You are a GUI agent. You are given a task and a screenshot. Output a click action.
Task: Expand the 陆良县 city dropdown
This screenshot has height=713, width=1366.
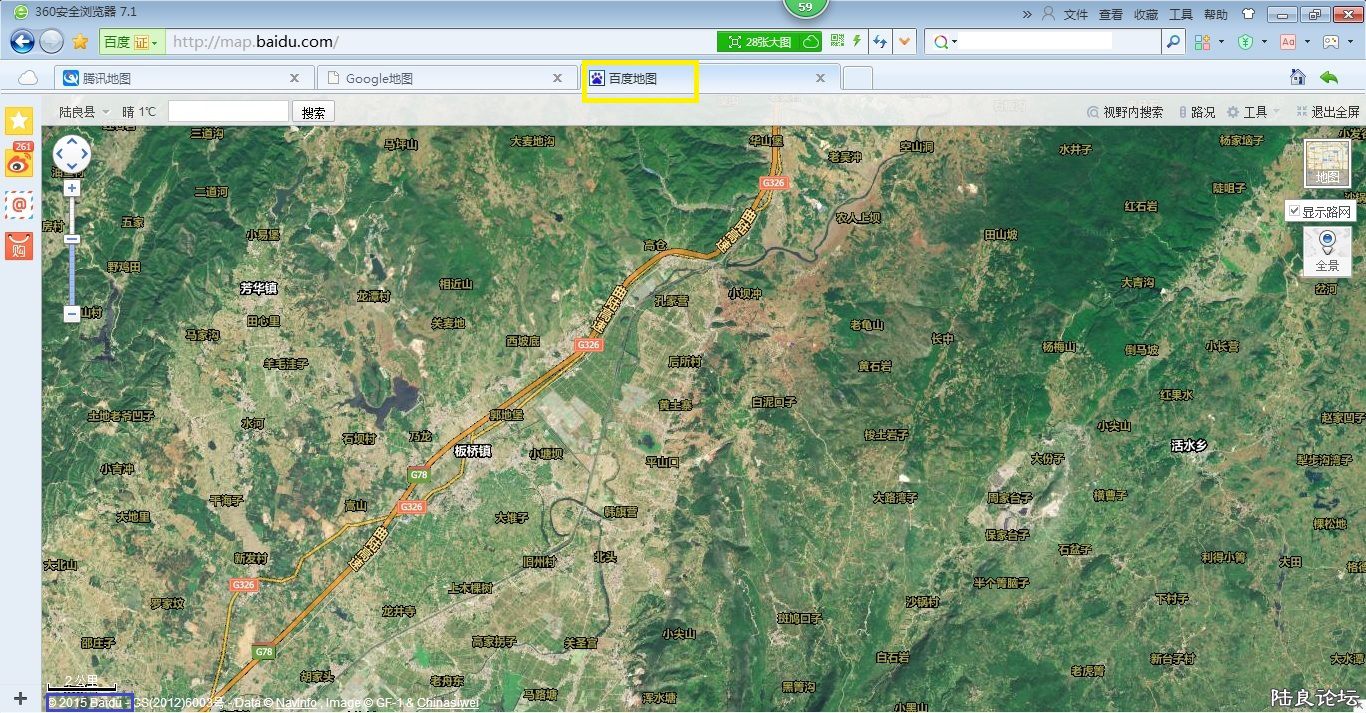[x=84, y=112]
